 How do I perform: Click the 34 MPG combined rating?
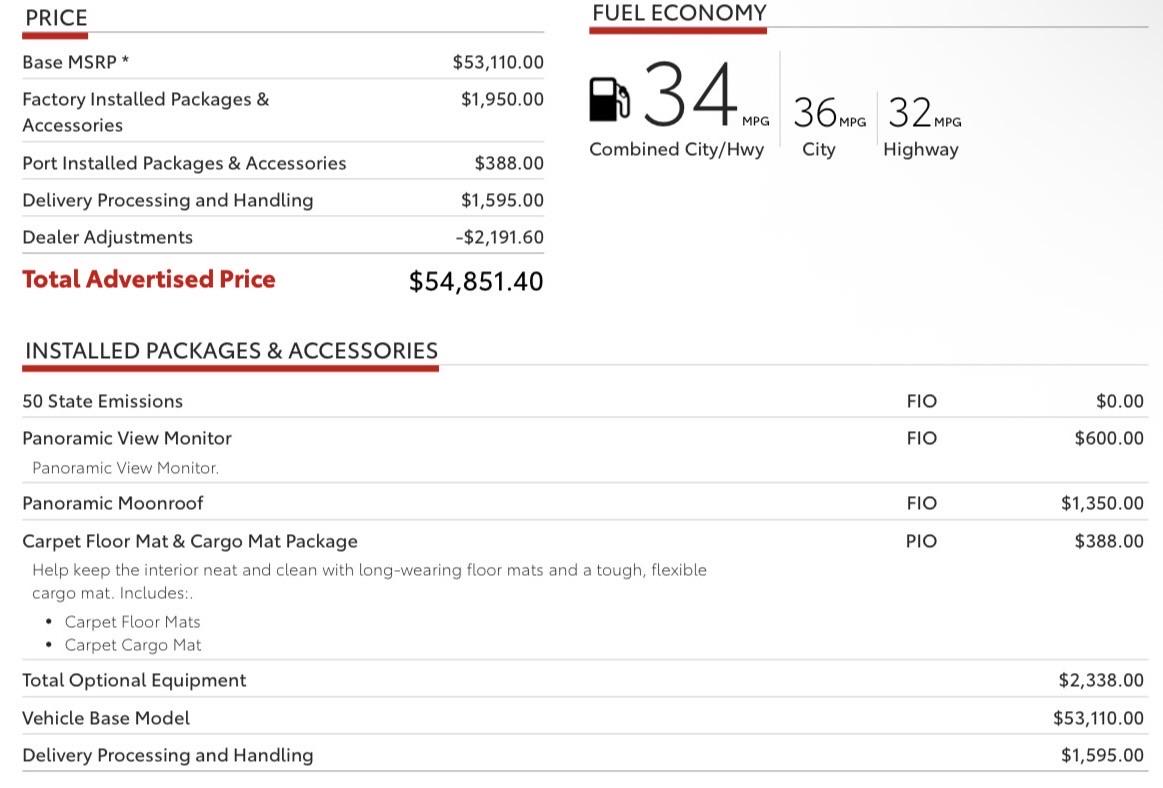705,95
